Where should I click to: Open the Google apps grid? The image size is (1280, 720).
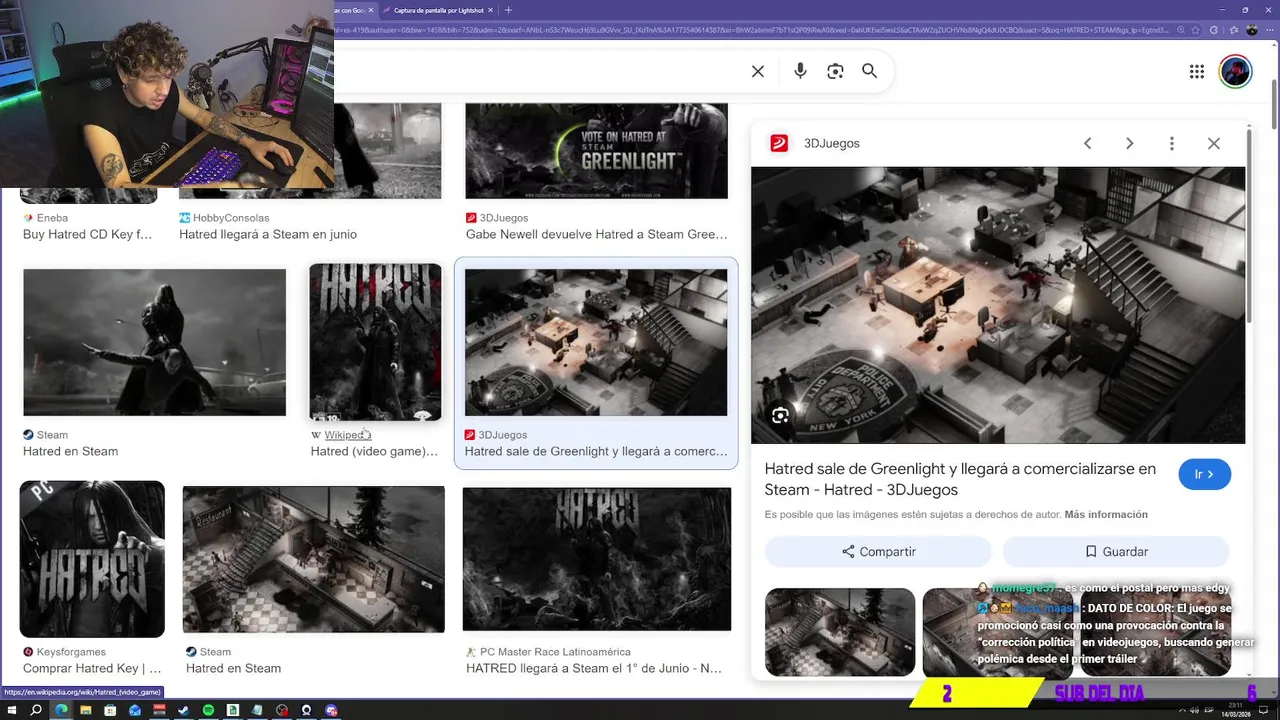tap(1197, 71)
